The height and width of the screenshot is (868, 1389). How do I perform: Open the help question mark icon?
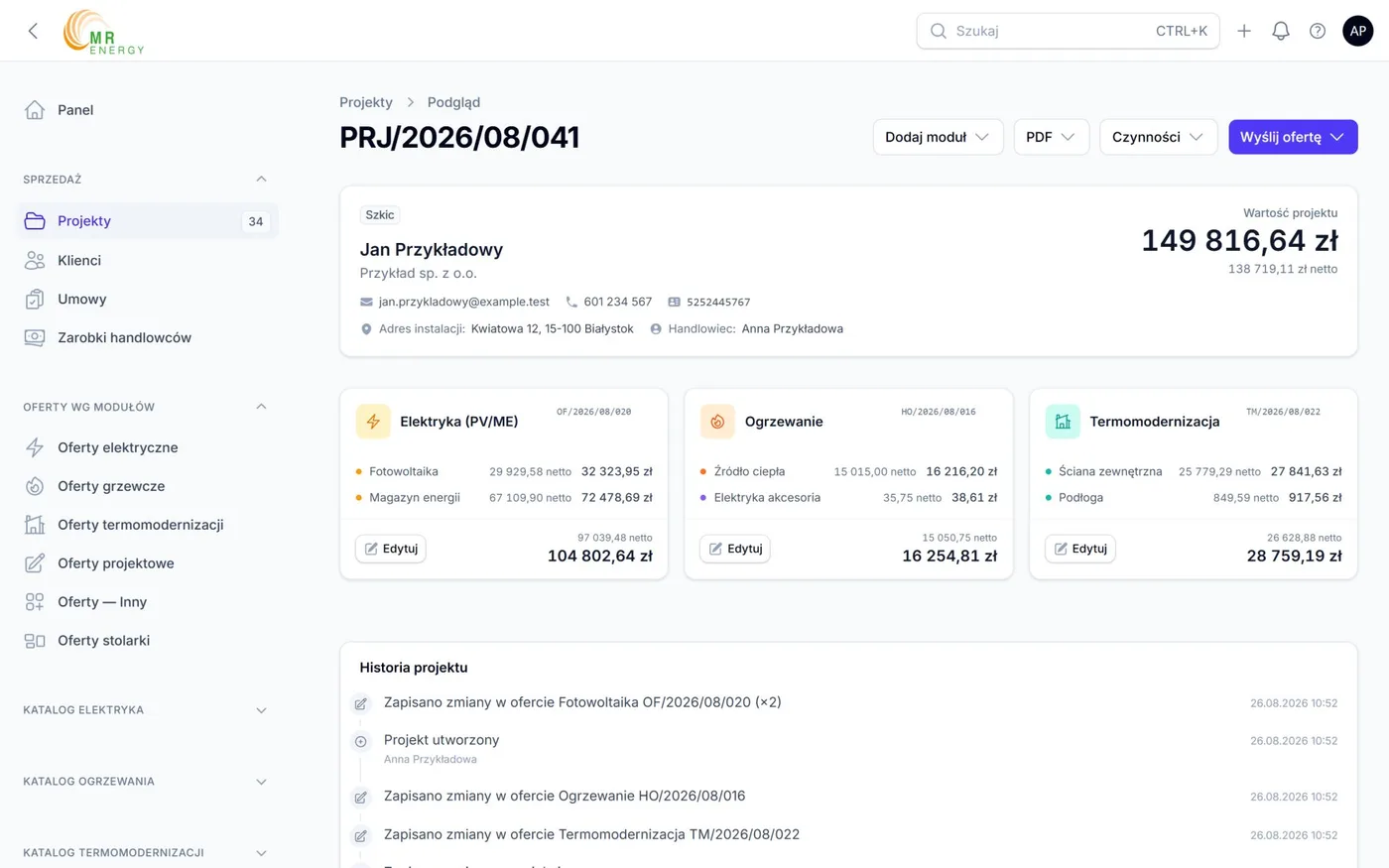coord(1318,31)
